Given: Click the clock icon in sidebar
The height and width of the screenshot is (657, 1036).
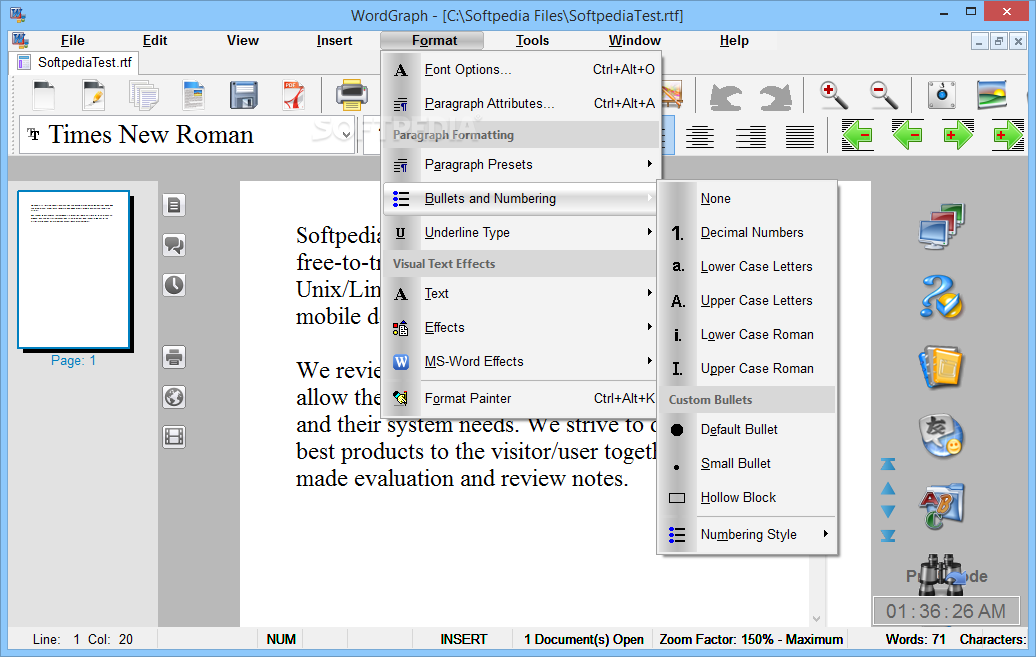Looking at the screenshot, I should pos(174,285).
